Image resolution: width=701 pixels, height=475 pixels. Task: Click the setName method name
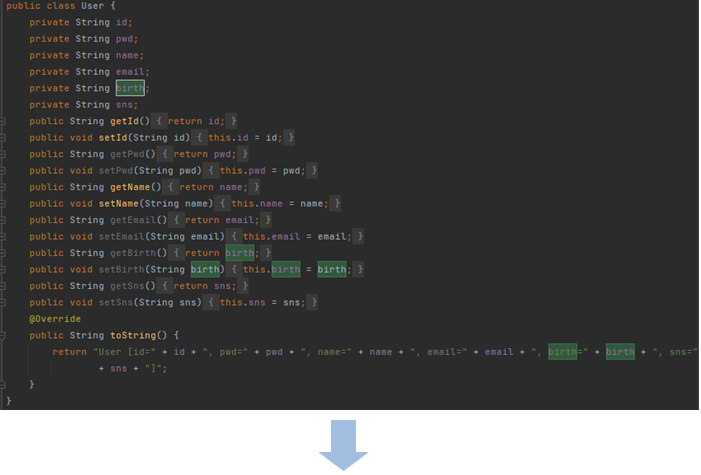click(118, 204)
